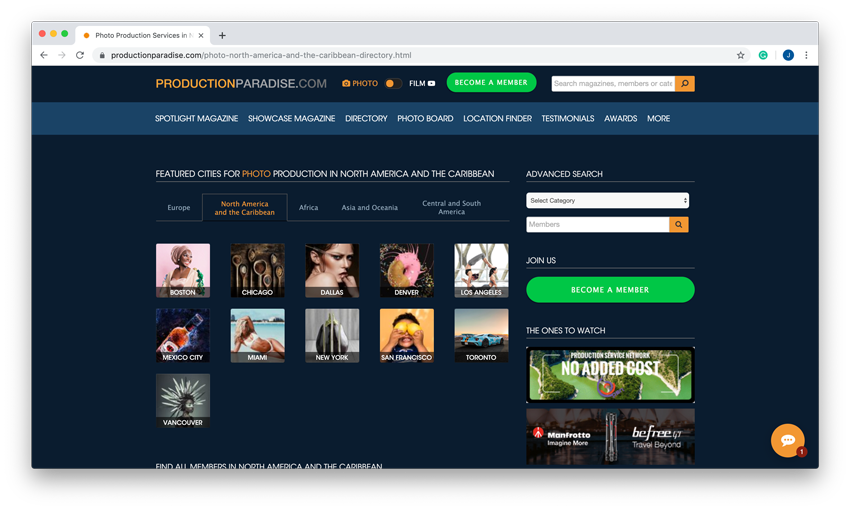Open the Select Category dropdown
This screenshot has height=510, width=850.
(x=607, y=201)
